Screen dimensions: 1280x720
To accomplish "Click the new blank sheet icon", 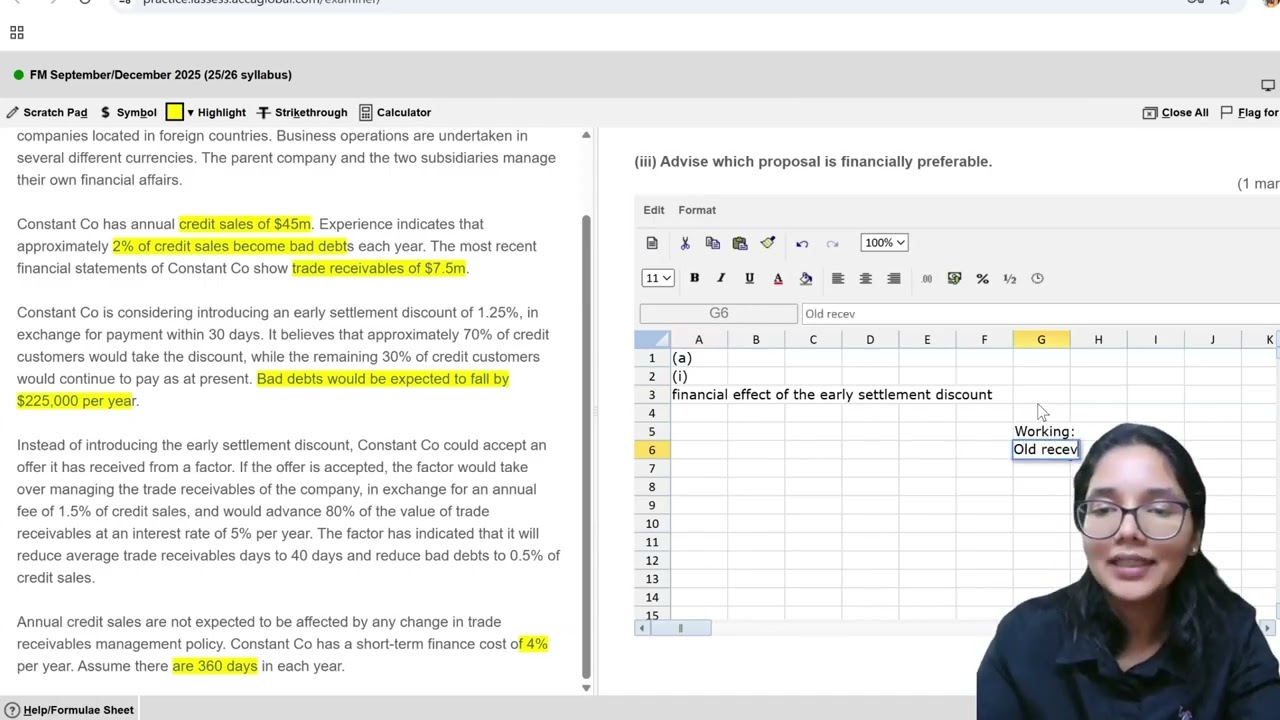I will click(652, 243).
